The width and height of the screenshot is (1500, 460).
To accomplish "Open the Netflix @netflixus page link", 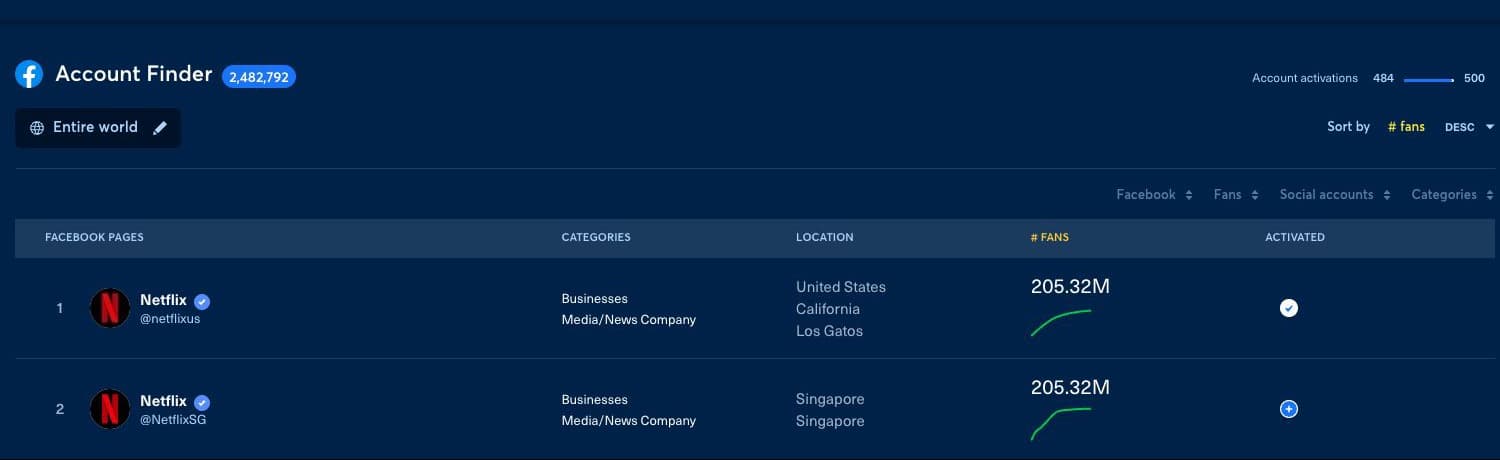I will [x=163, y=300].
